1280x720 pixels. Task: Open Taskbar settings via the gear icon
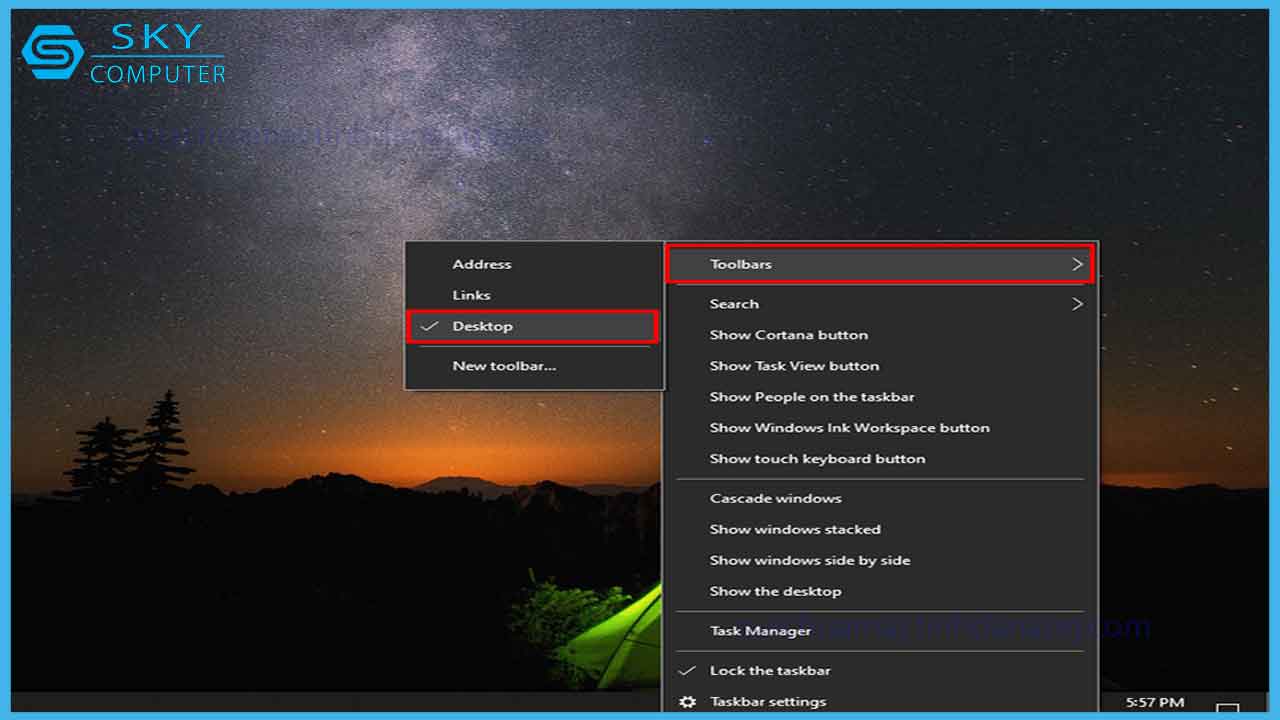687,702
